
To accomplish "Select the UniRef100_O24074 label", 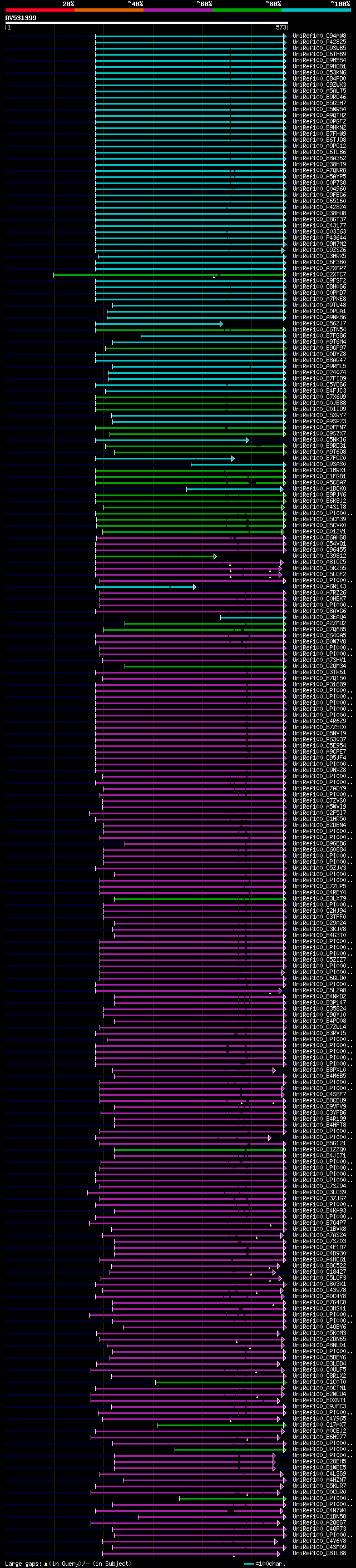I will 319,372.
